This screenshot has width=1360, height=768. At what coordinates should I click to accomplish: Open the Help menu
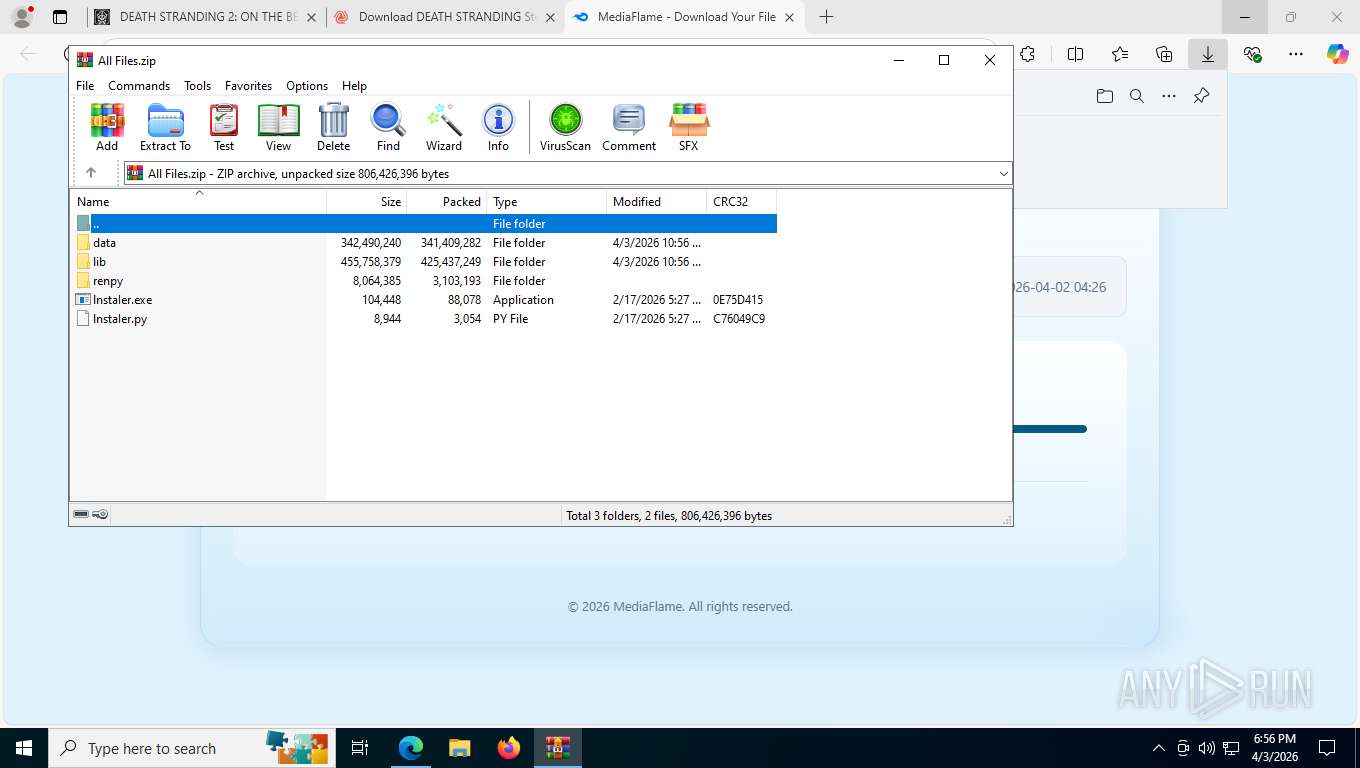pos(354,86)
